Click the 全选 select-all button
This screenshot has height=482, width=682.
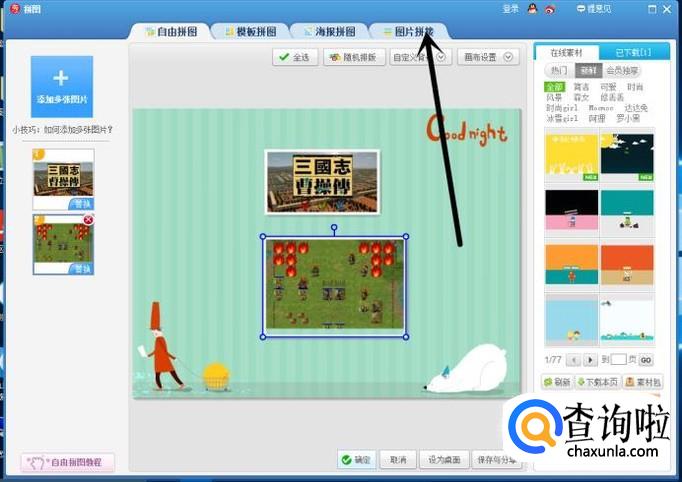point(295,57)
